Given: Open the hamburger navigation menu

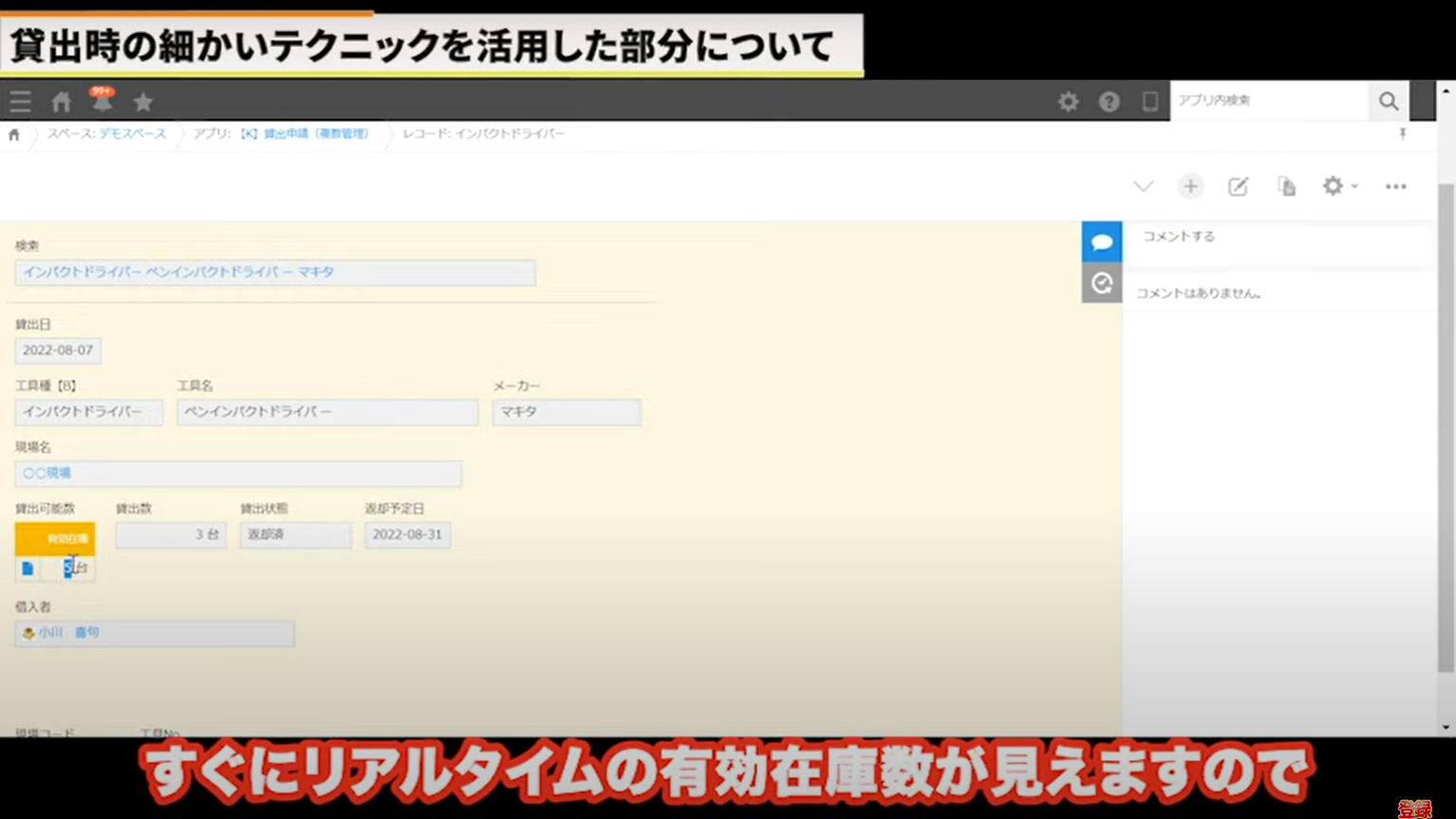Looking at the screenshot, I should point(20,101).
